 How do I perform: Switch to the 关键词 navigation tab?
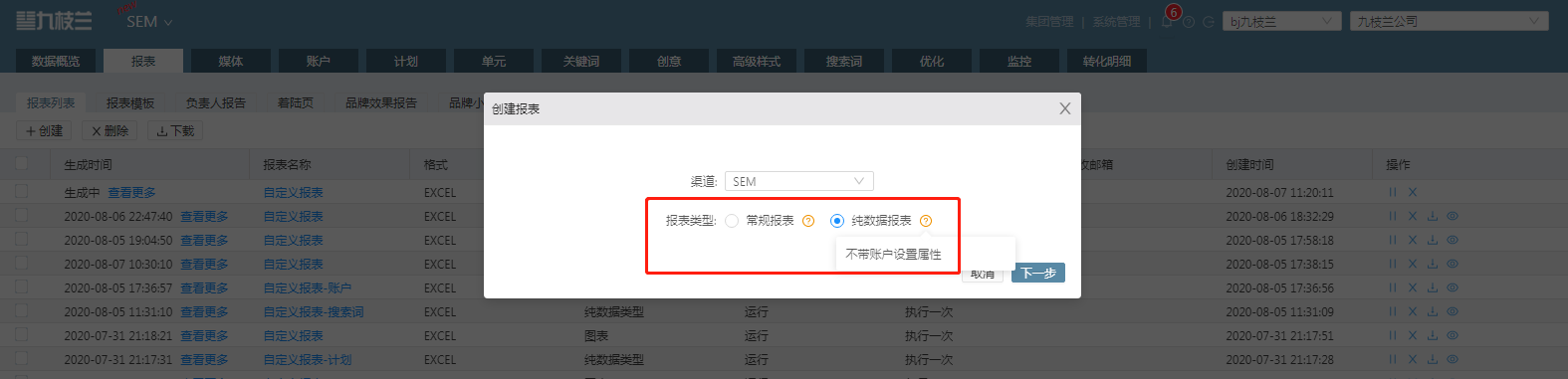(581, 61)
